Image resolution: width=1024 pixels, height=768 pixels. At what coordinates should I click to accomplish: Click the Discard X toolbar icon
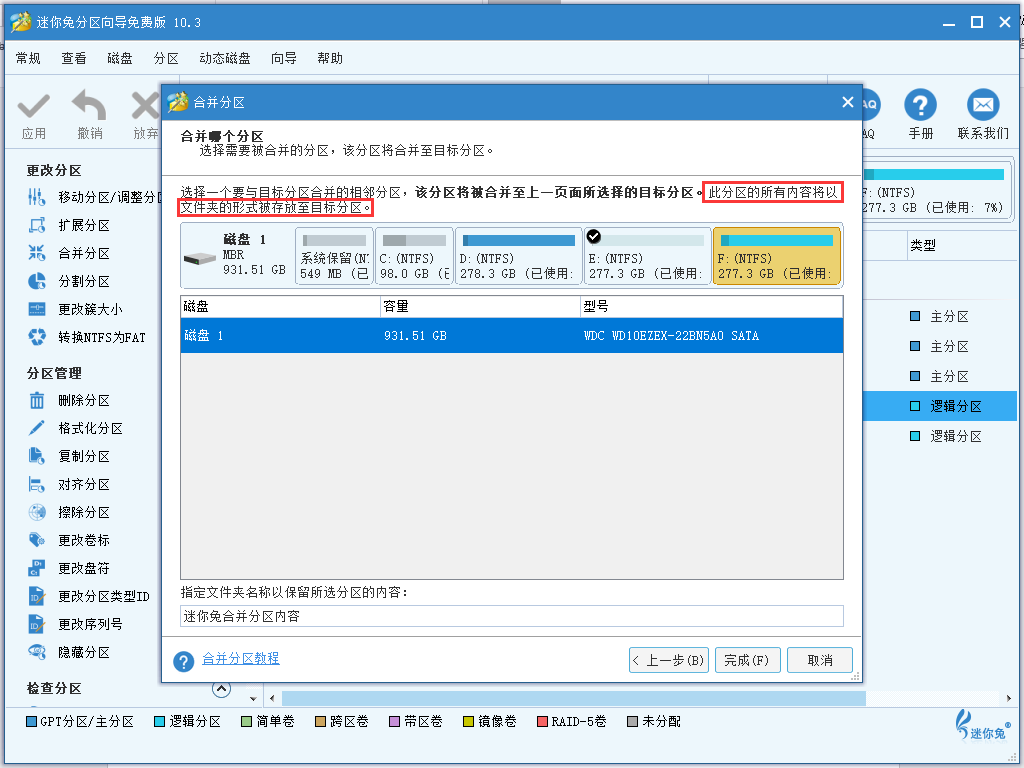click(x=145, y=106)
